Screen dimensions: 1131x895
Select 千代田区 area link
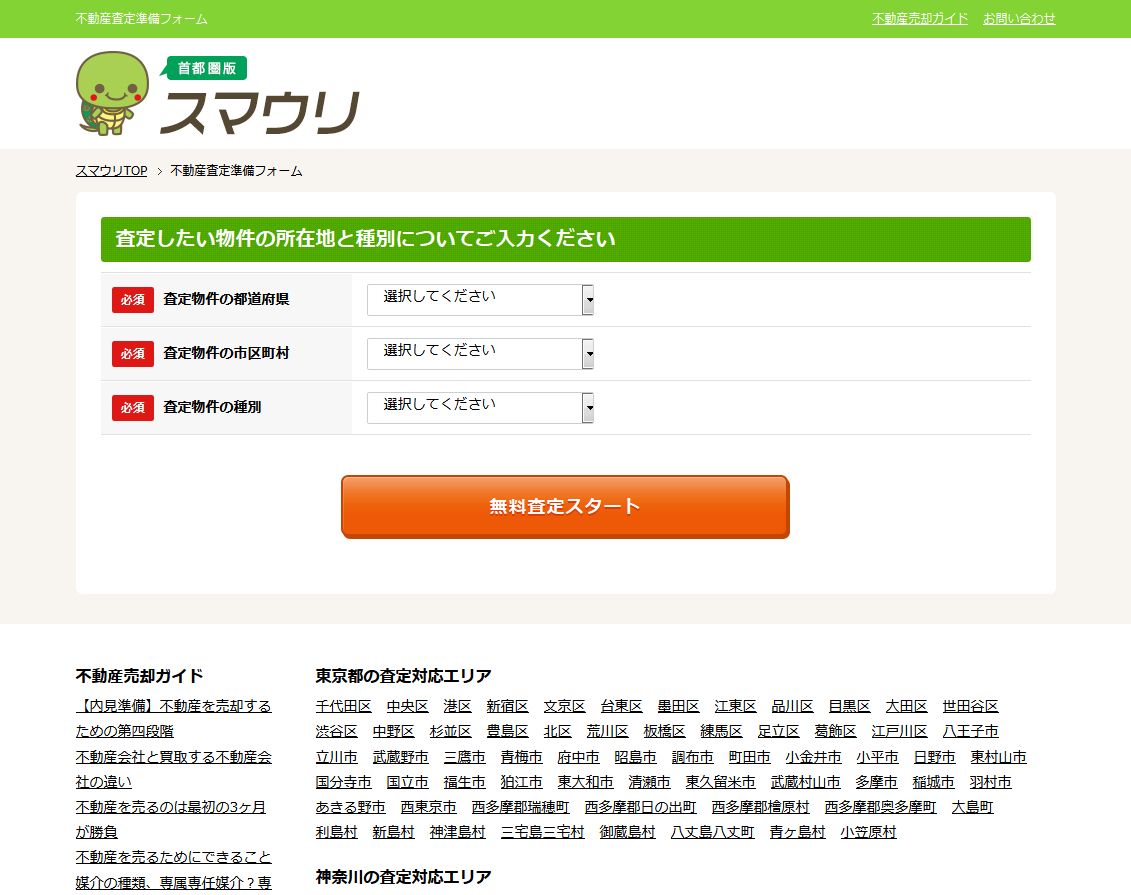point(343,706)
